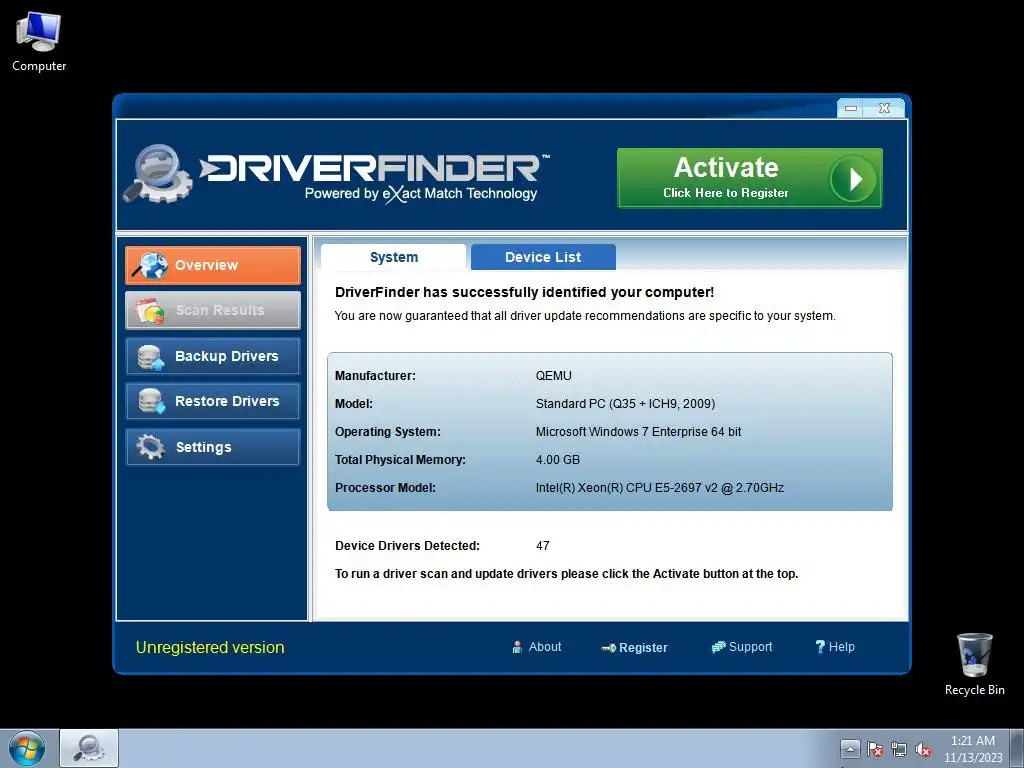Screen dimensions: 1024x768
Task: Close the DriverFinder window
Action: coord(884,108)
